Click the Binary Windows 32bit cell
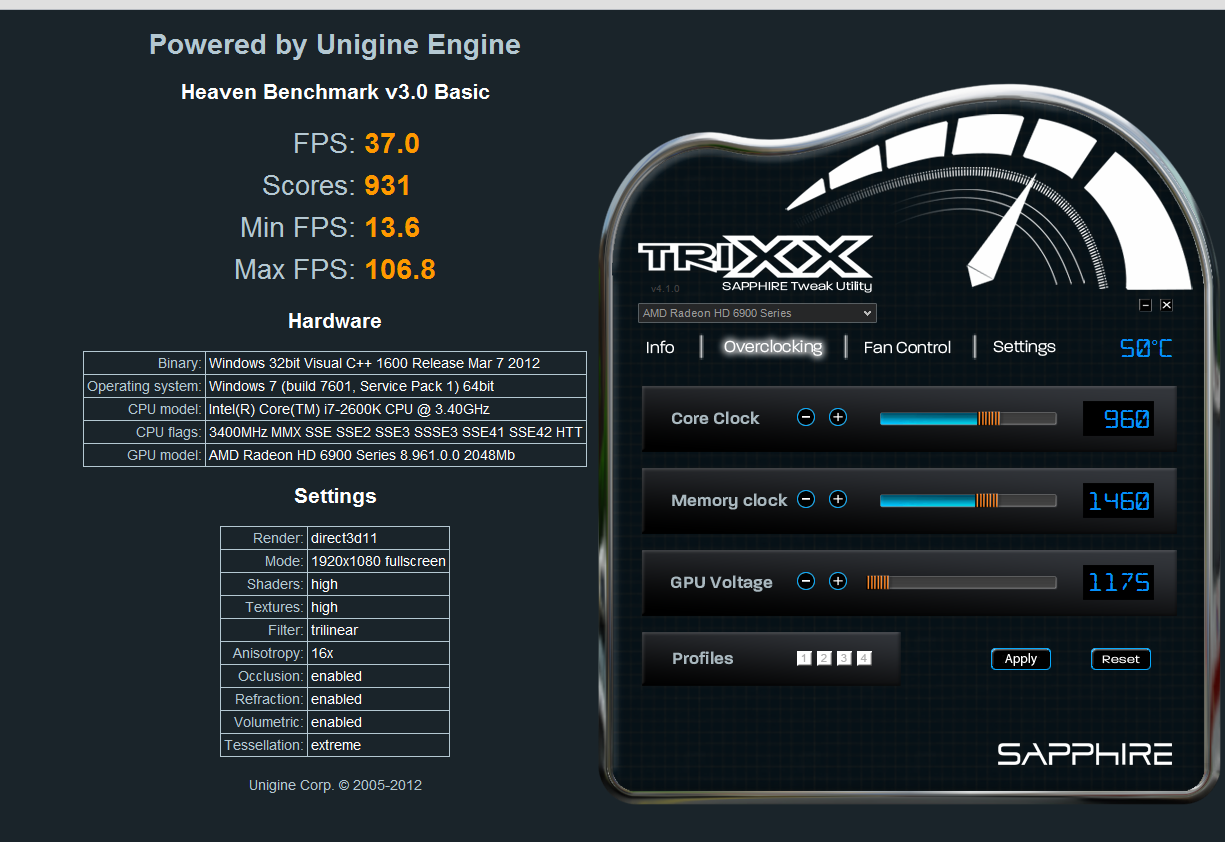The width and height of the screenshot is (1225, 842). pos(396,363)
